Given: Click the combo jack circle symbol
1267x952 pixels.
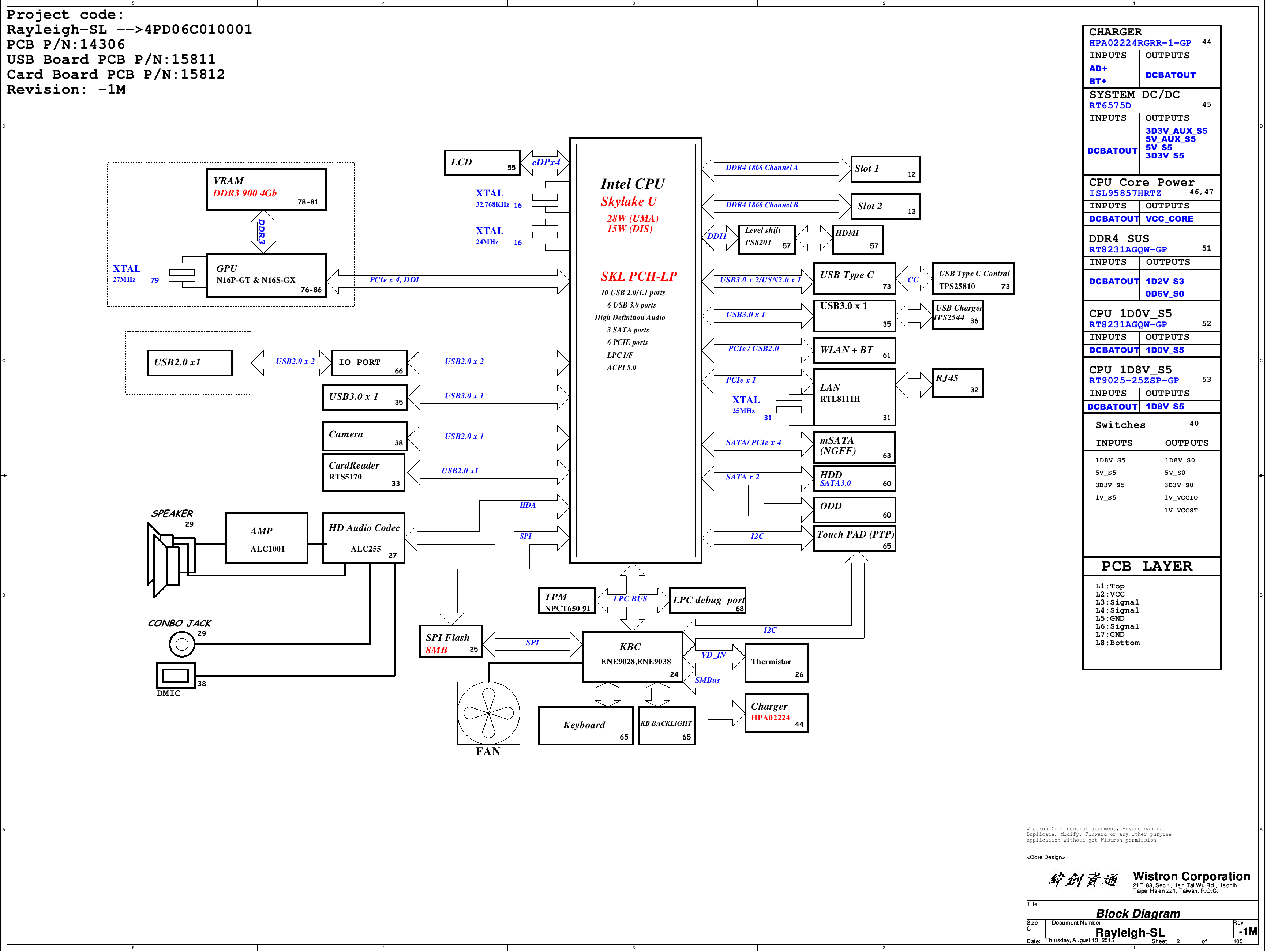Looking at the screenshot, I should 182,644.
